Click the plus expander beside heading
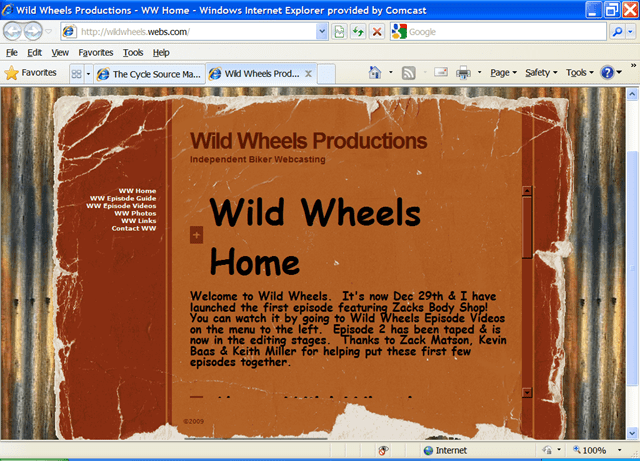 (196, 235)
